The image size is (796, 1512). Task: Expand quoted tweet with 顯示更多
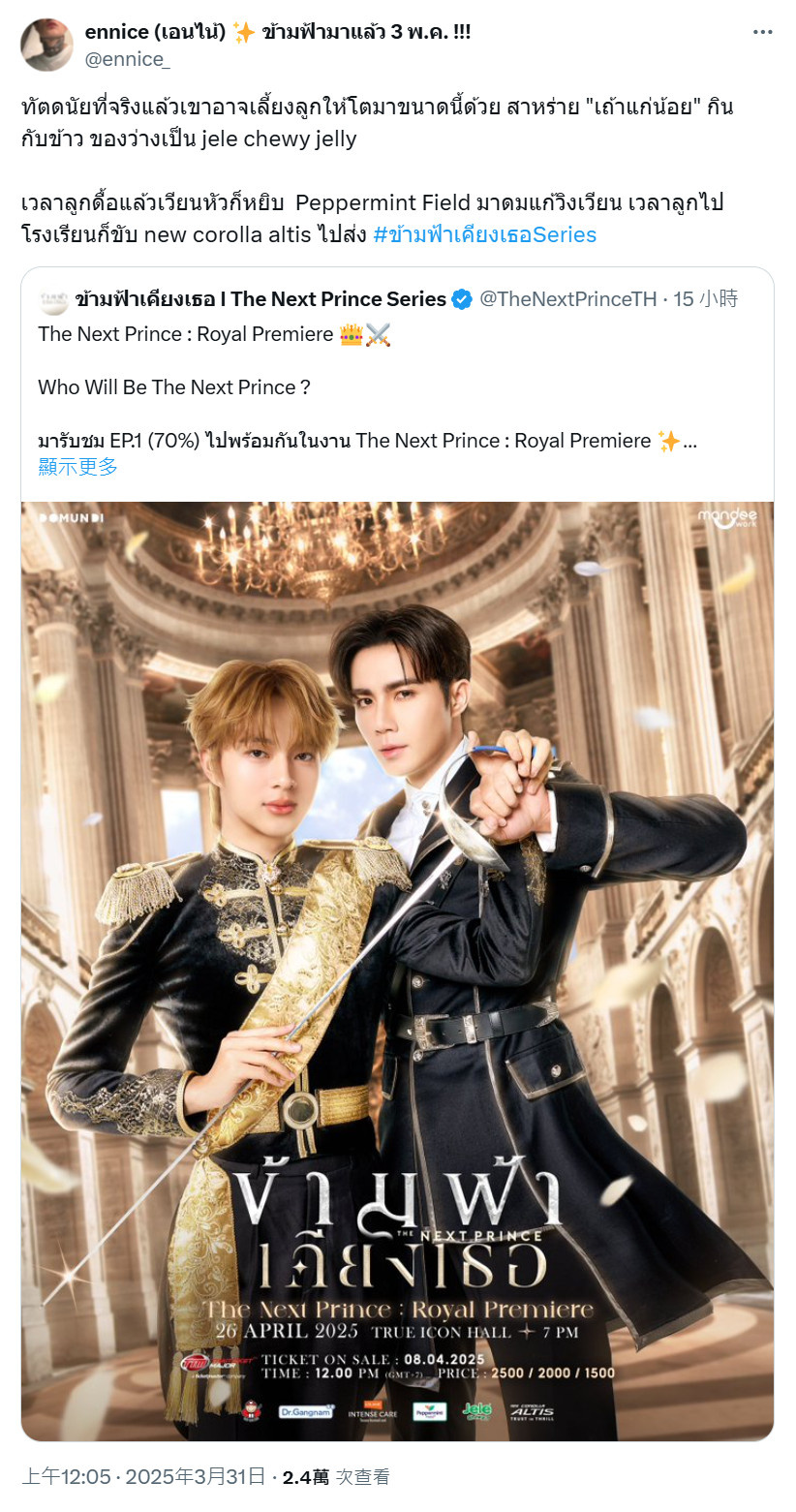pos(77,467)
